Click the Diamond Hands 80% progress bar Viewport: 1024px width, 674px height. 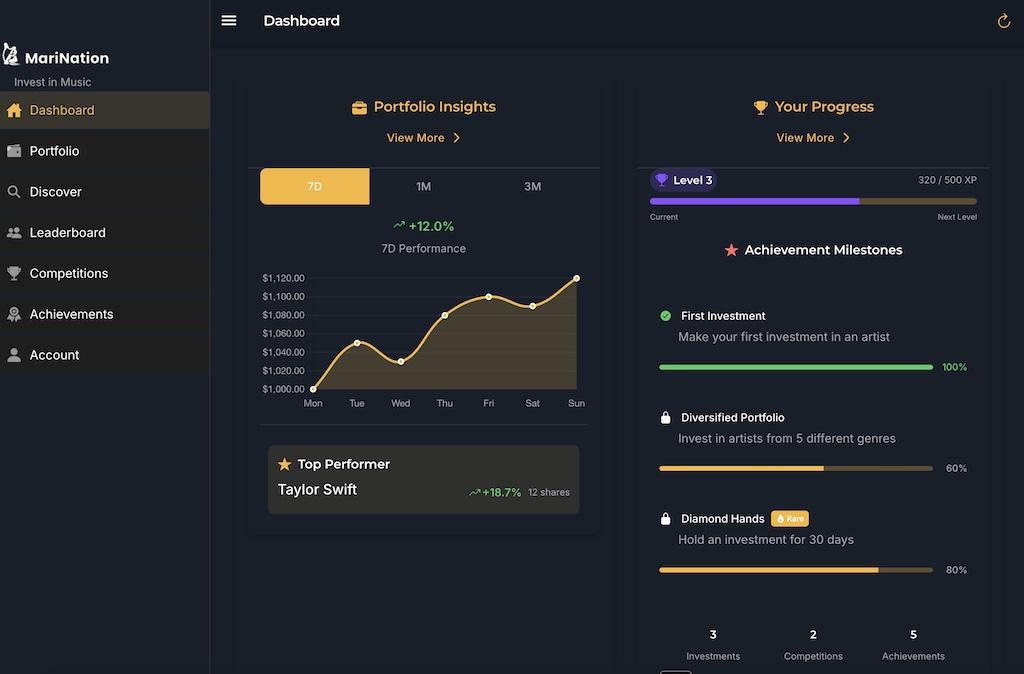tap(796, 570)
